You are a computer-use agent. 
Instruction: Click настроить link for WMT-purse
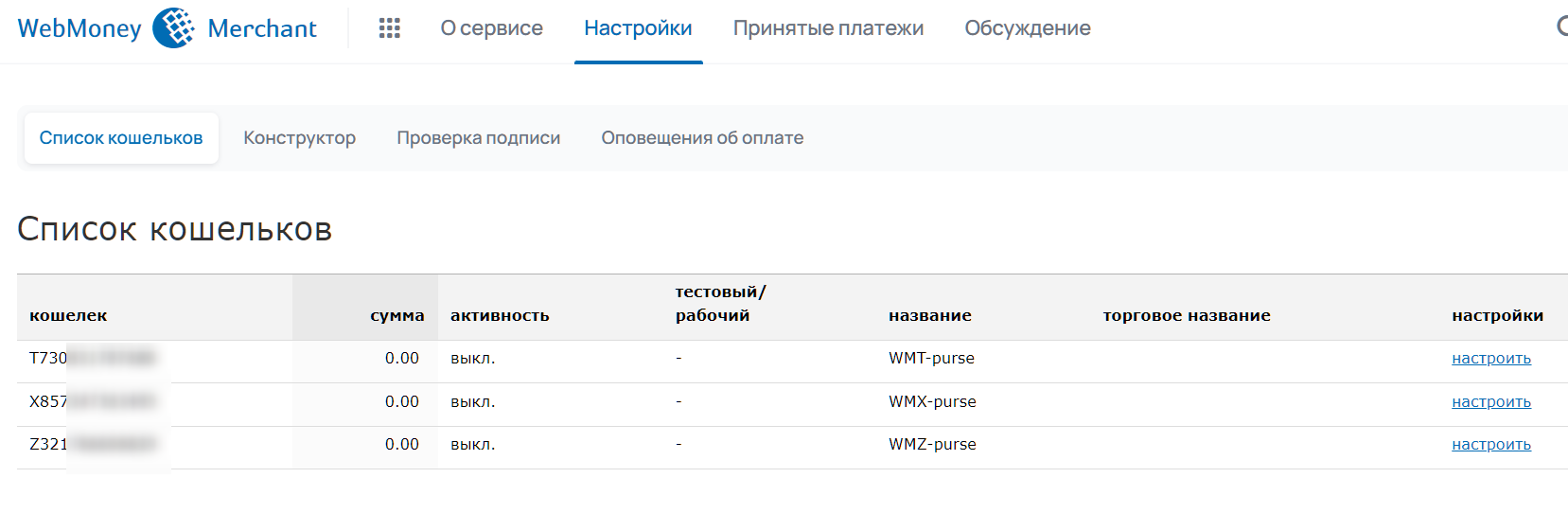pyautogui.click(x=1490, y=359)
